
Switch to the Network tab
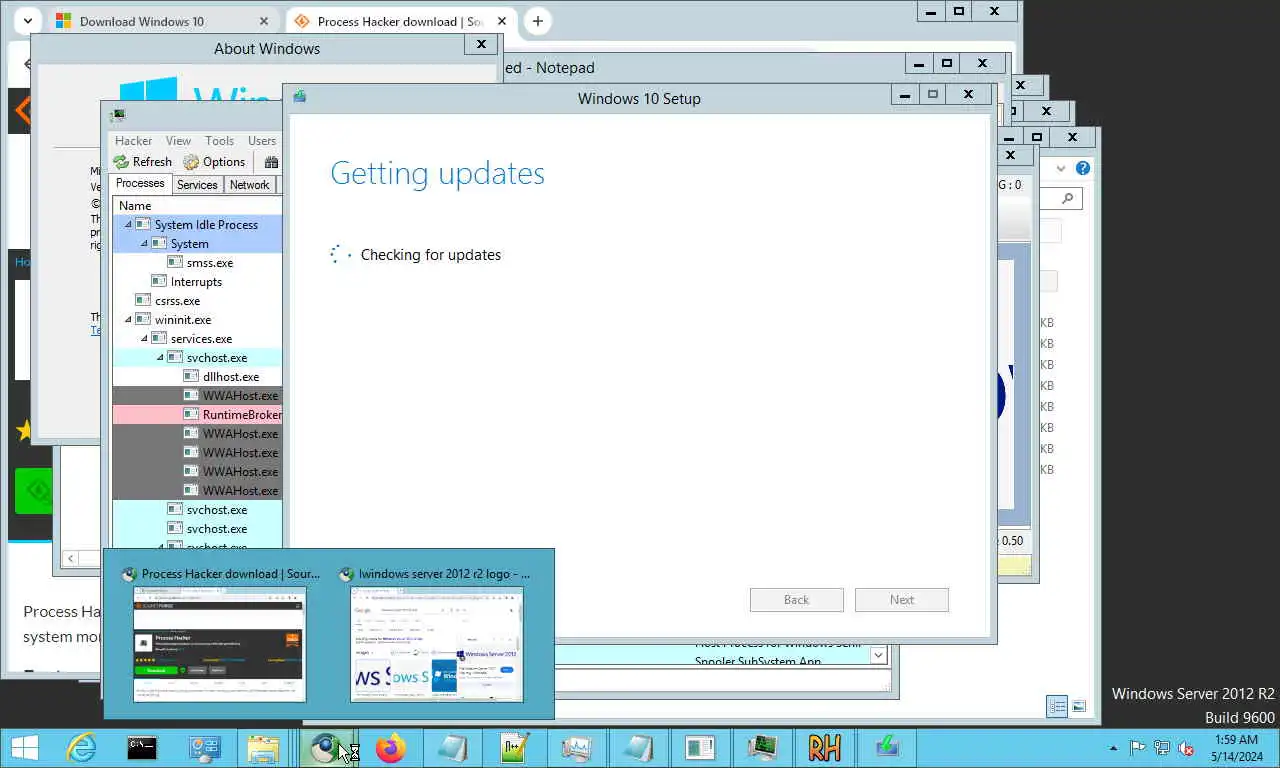tap(249, 185)
